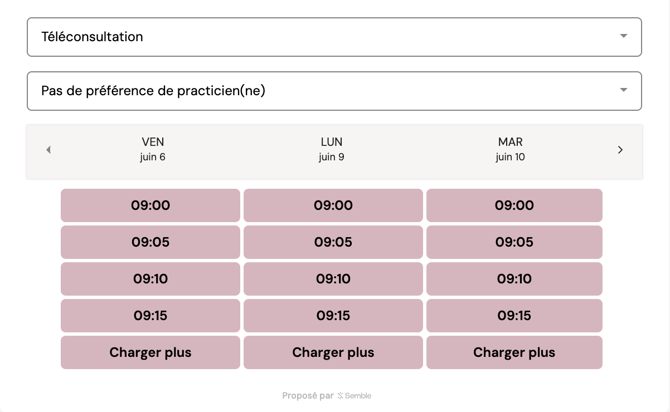Load more slots for VEN juin 6
670x412 pixels.
pyautogui.click(x=150, y=353)
